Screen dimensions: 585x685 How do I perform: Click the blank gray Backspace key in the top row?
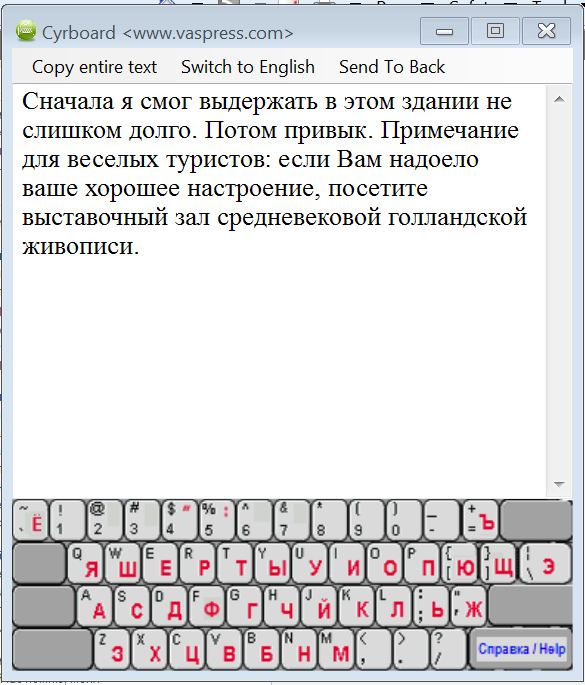536,521
